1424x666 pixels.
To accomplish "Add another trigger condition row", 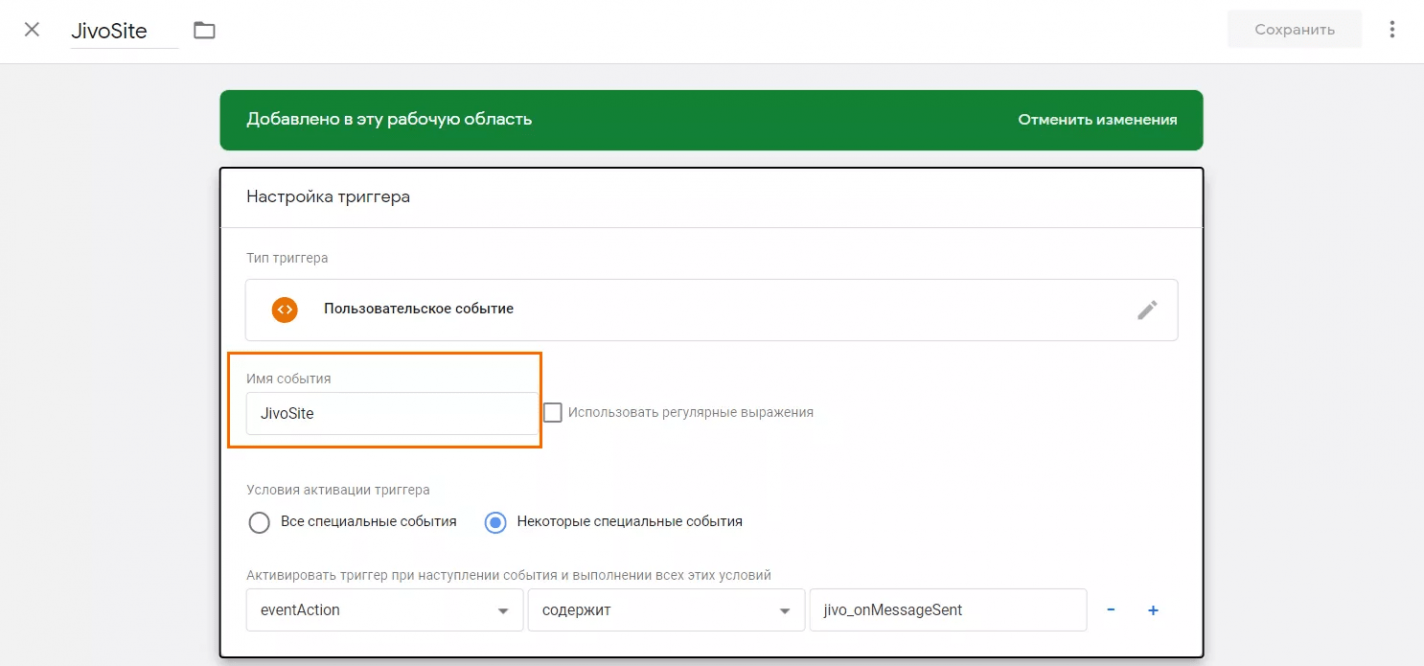I will (x=1153, y=610).
